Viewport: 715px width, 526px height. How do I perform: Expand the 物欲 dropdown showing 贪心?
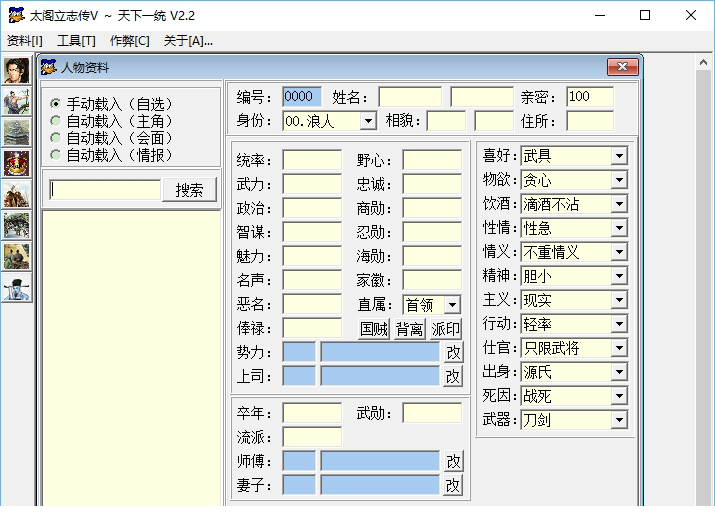coord(619,180)
